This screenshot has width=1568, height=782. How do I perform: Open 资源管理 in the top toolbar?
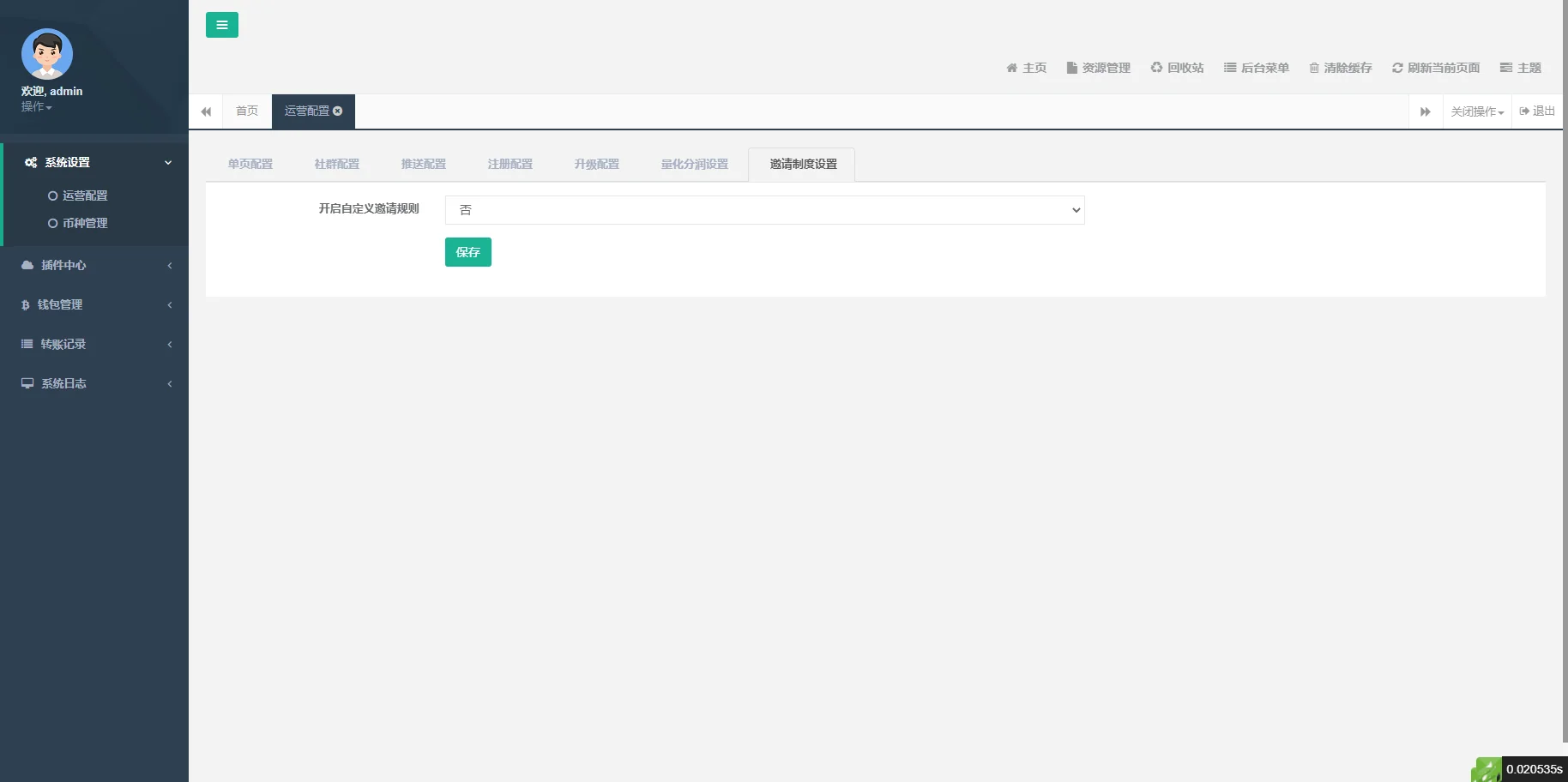pyautogui.click(x=1099, y=68)
